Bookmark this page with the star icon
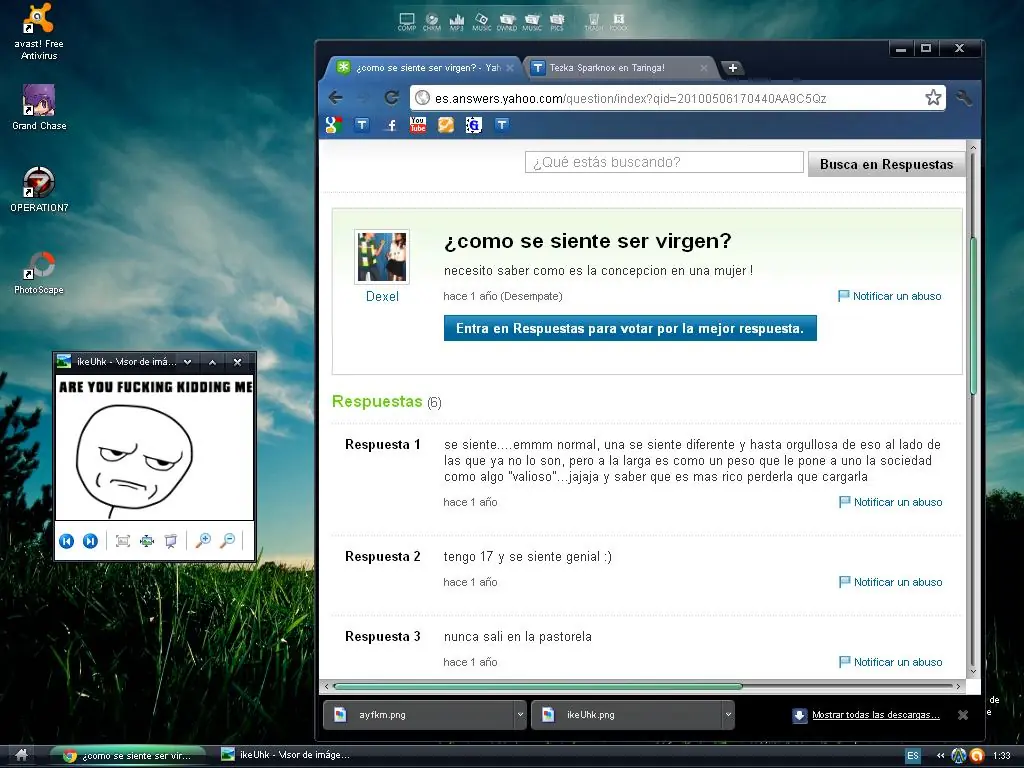Image resolution: width=1024 pixels, height=768 pixels. tap(933, 98)
